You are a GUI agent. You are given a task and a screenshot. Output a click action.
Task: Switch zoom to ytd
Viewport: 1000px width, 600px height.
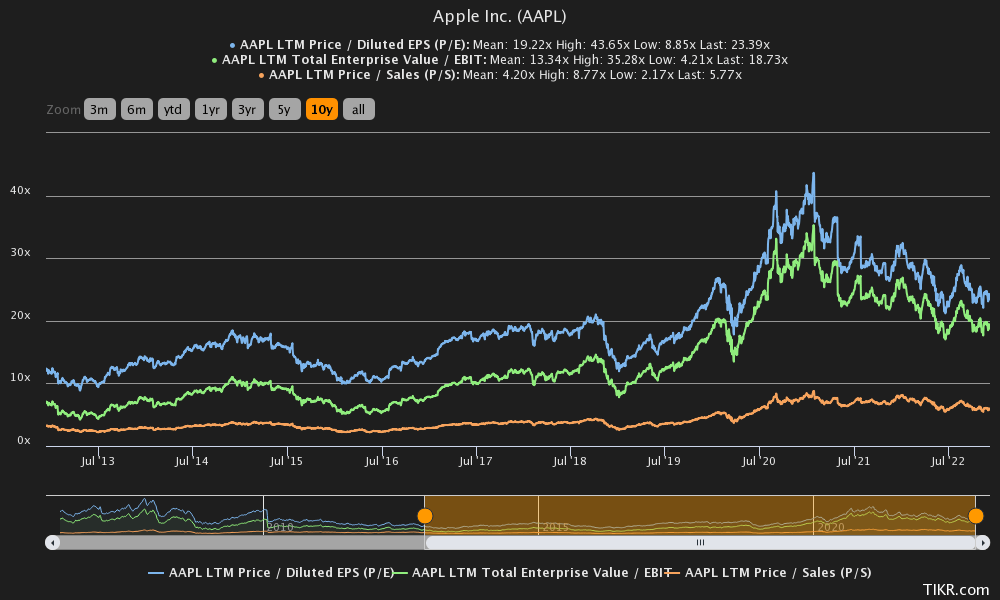click(x=173, y=110)
